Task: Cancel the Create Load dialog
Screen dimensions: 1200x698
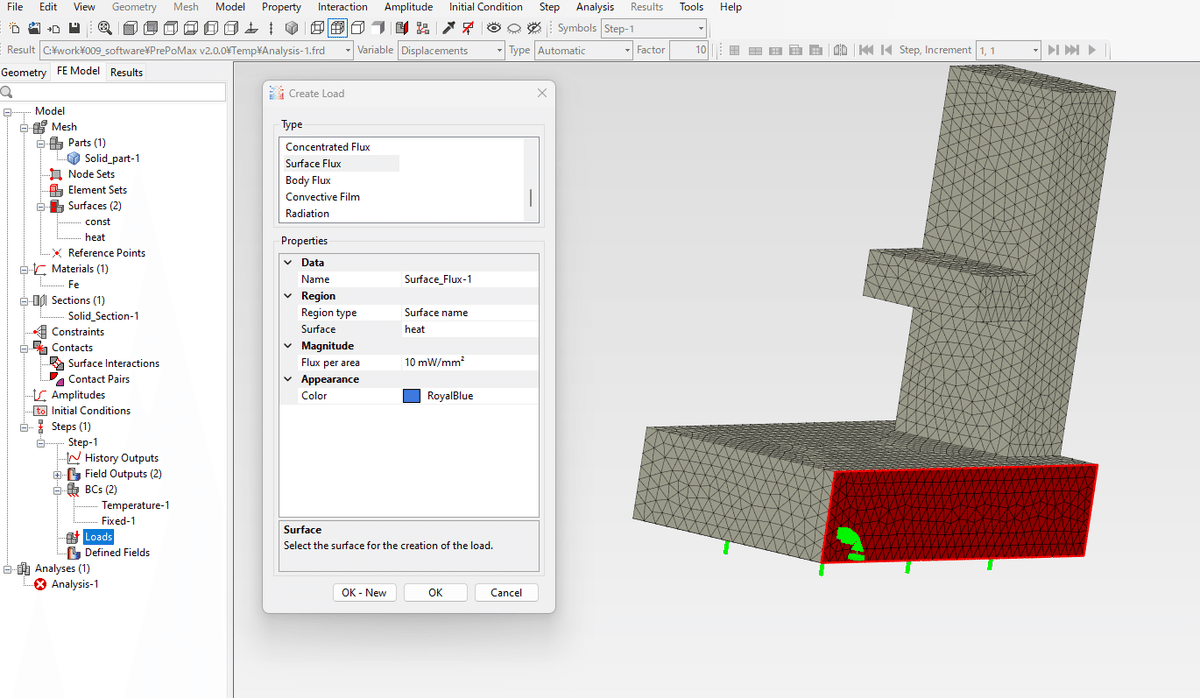Action: [506, 593]
